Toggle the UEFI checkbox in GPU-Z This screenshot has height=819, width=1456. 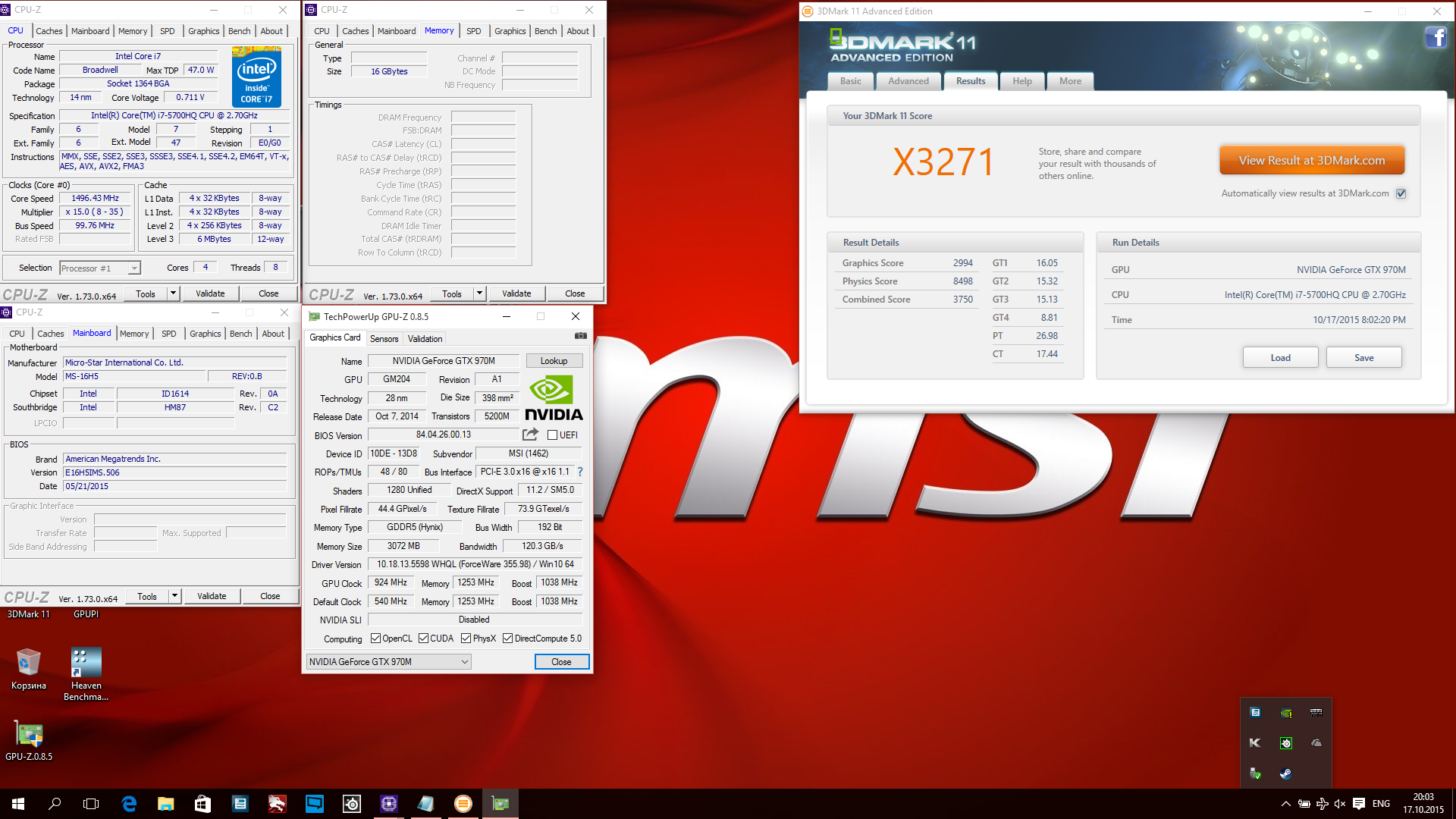tap(552, 435)
